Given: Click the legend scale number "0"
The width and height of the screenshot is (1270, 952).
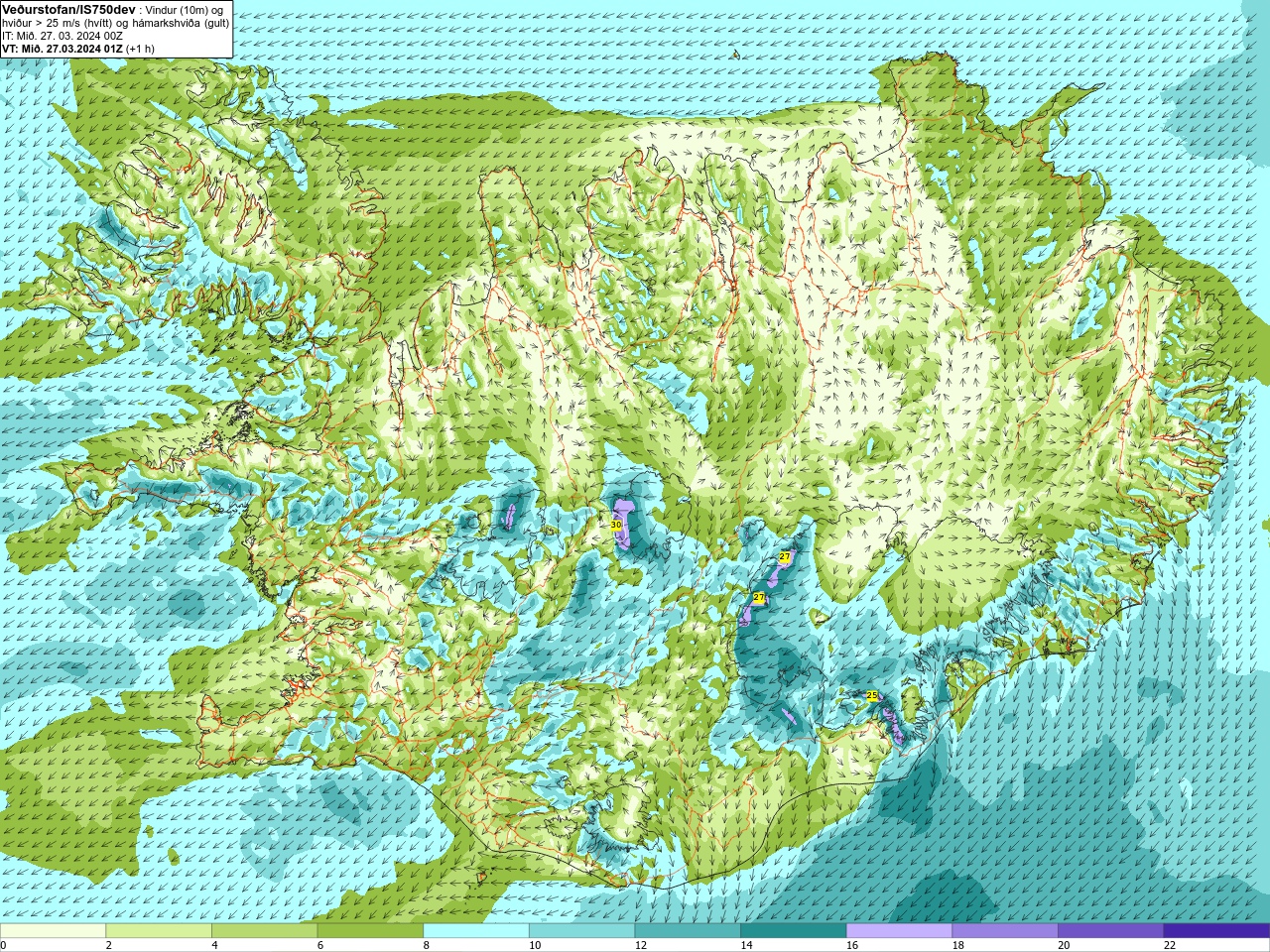Looking at the screenshot, I should [x=3, y=945].
